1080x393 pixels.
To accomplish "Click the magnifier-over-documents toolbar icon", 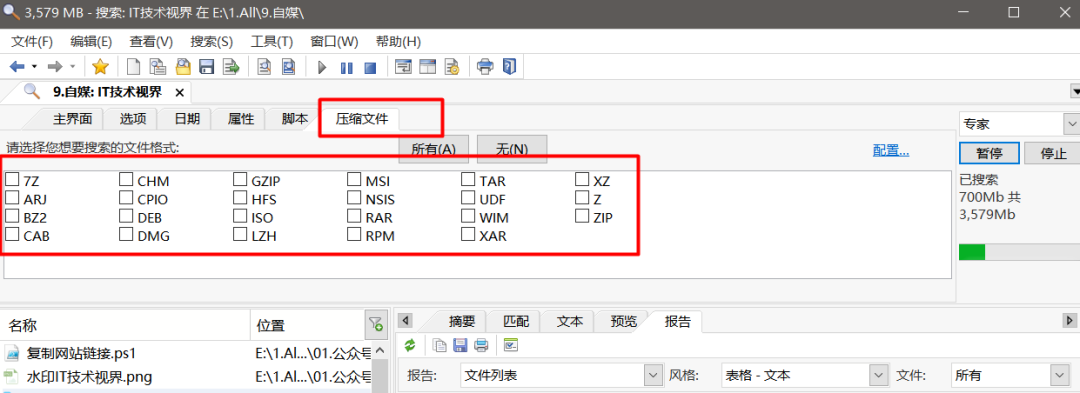I will click(158, 67).
